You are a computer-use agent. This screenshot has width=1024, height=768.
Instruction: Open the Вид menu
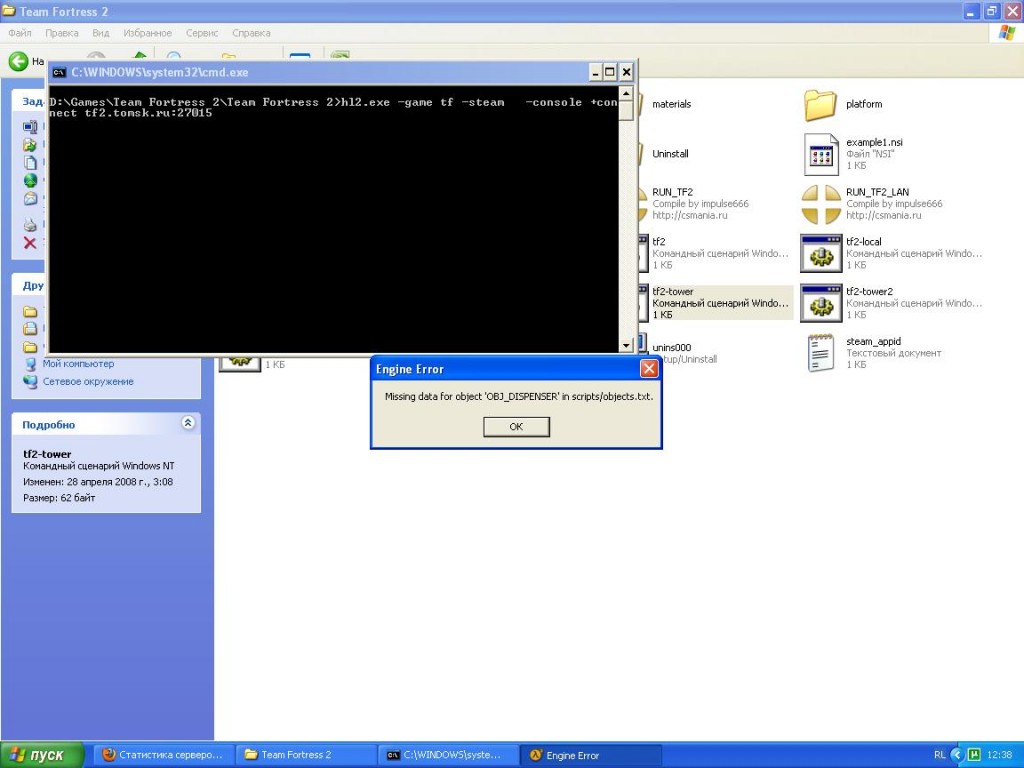click(x=101, y=33)
